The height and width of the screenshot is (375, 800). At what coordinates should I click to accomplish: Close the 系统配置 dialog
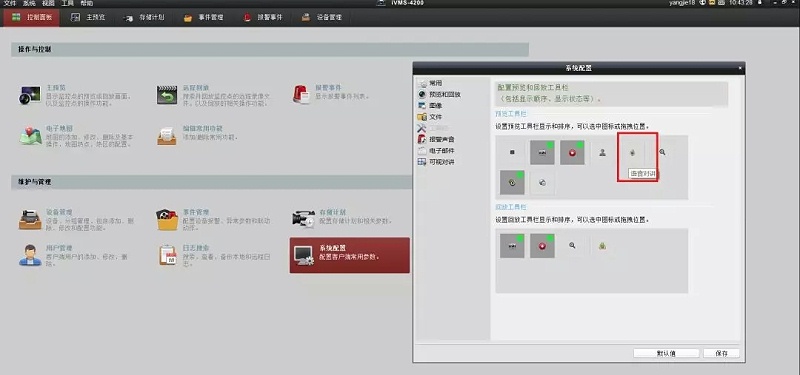[740, 68]
